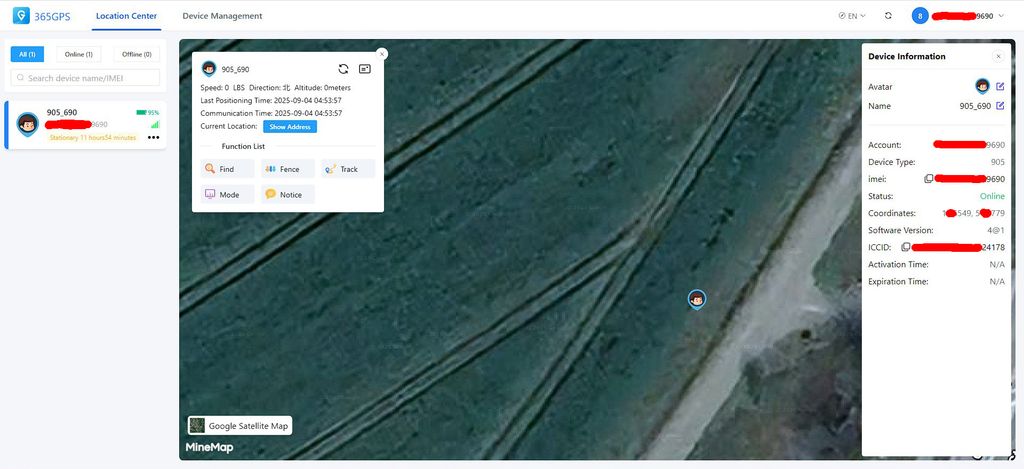Click the search magnifier icon

tap(21, 78)
